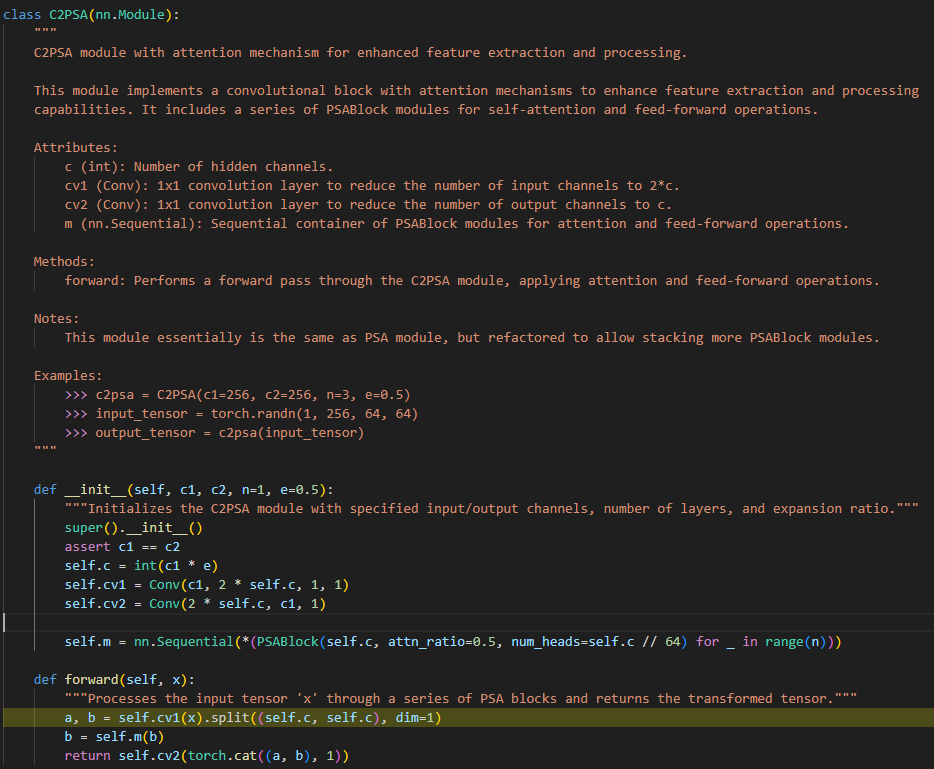Click 'attn_ratio=0.5' argument
The height and width of the screenshot is (769, 934).
pyautogui.click(x=441, y=642)
